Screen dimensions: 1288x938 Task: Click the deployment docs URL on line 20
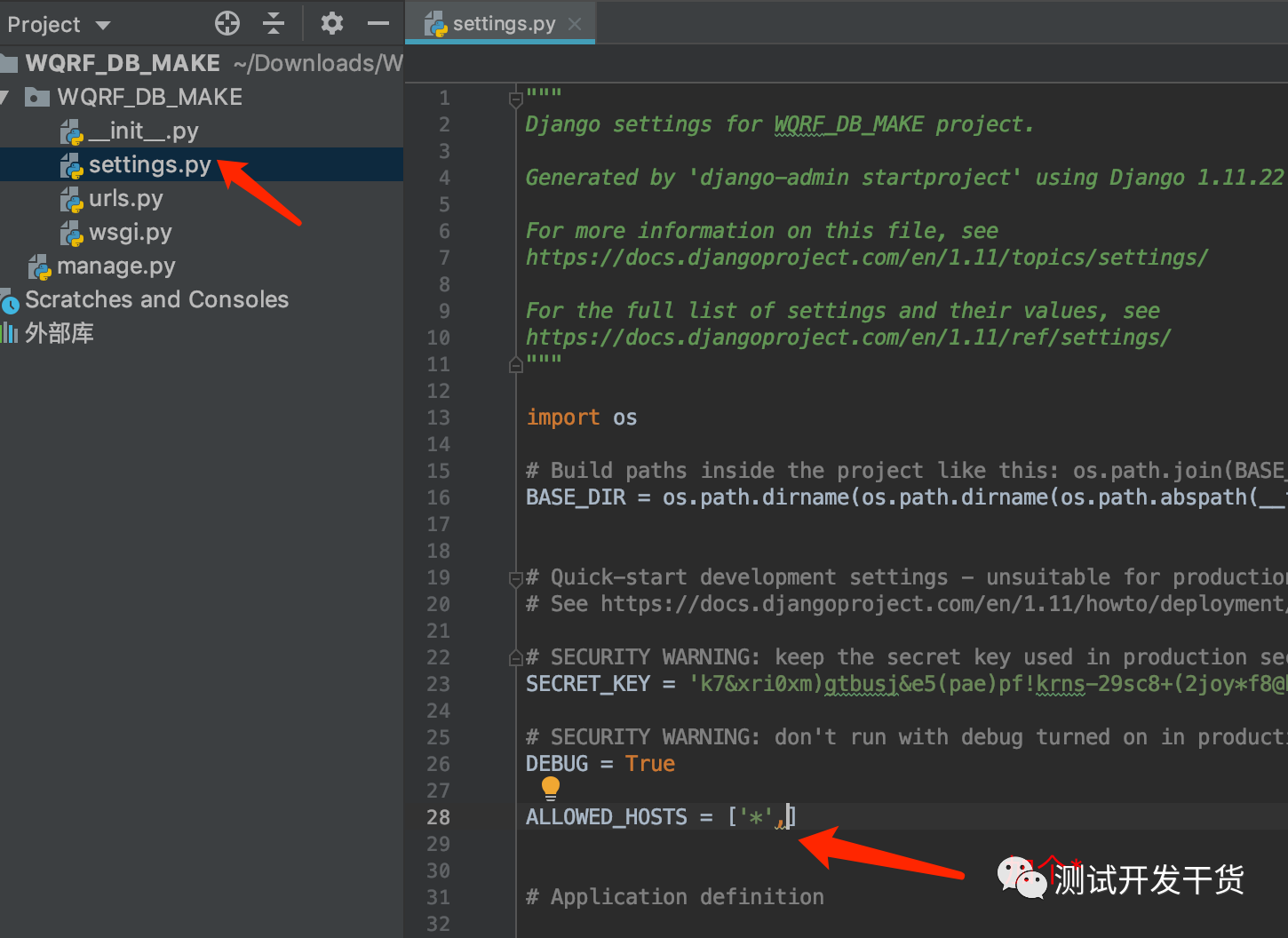[x=943, y=604]
